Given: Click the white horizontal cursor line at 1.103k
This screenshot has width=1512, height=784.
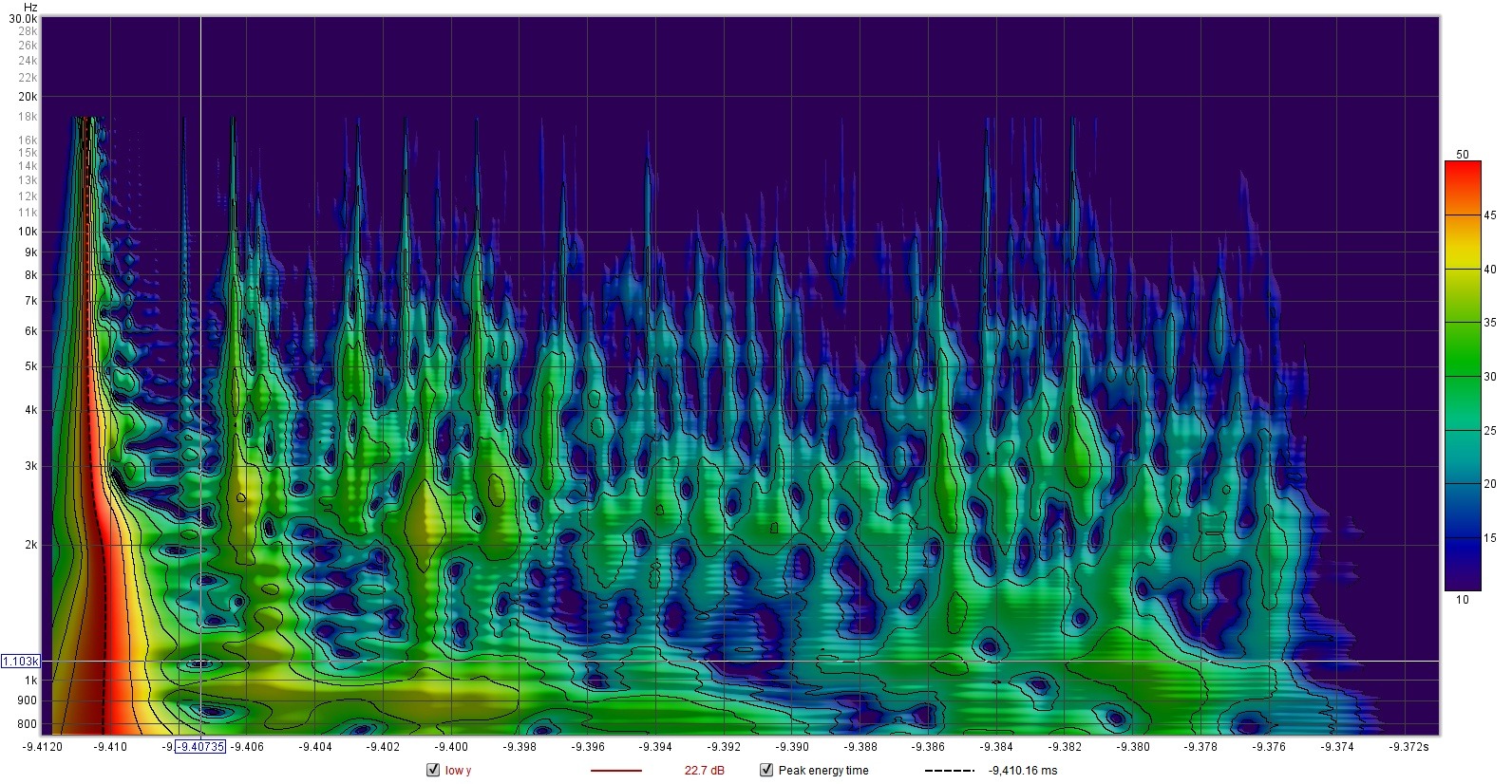Looking at the screenshot, I should click(x=741, y=661).
